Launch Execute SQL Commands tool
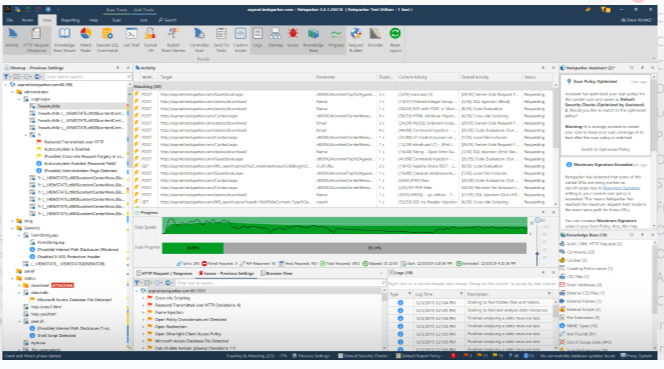The image size is (664, 369). [x=107, y=40]
